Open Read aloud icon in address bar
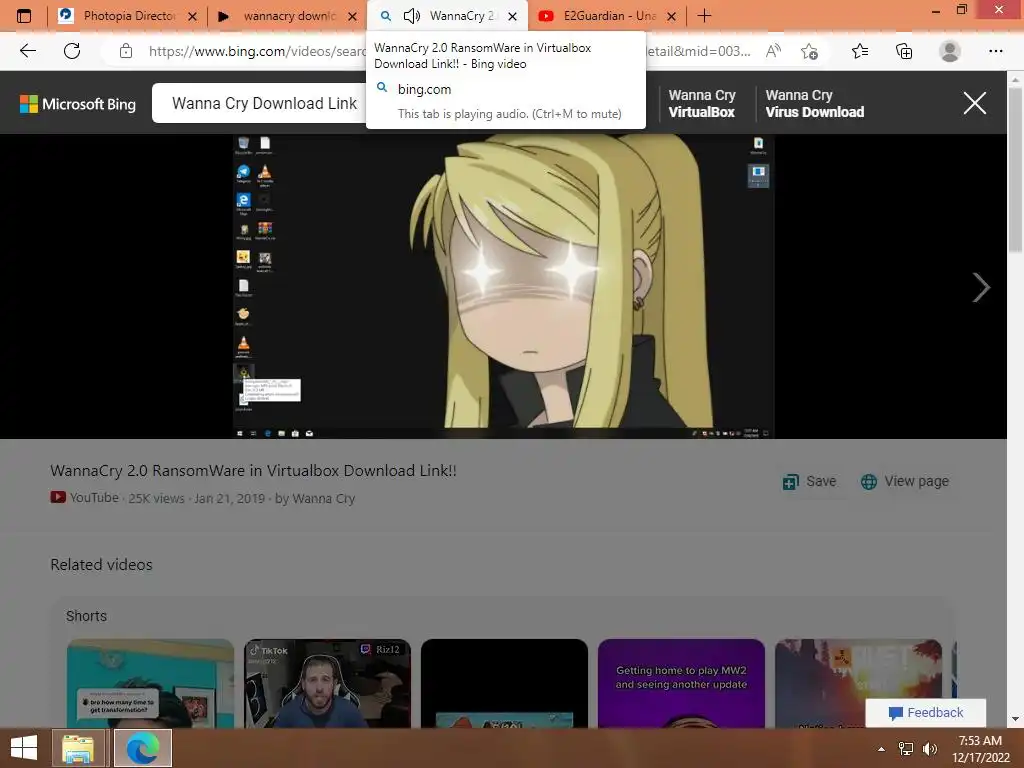Viewport: 1024px width, 768px height. click(x=773, y=51)
